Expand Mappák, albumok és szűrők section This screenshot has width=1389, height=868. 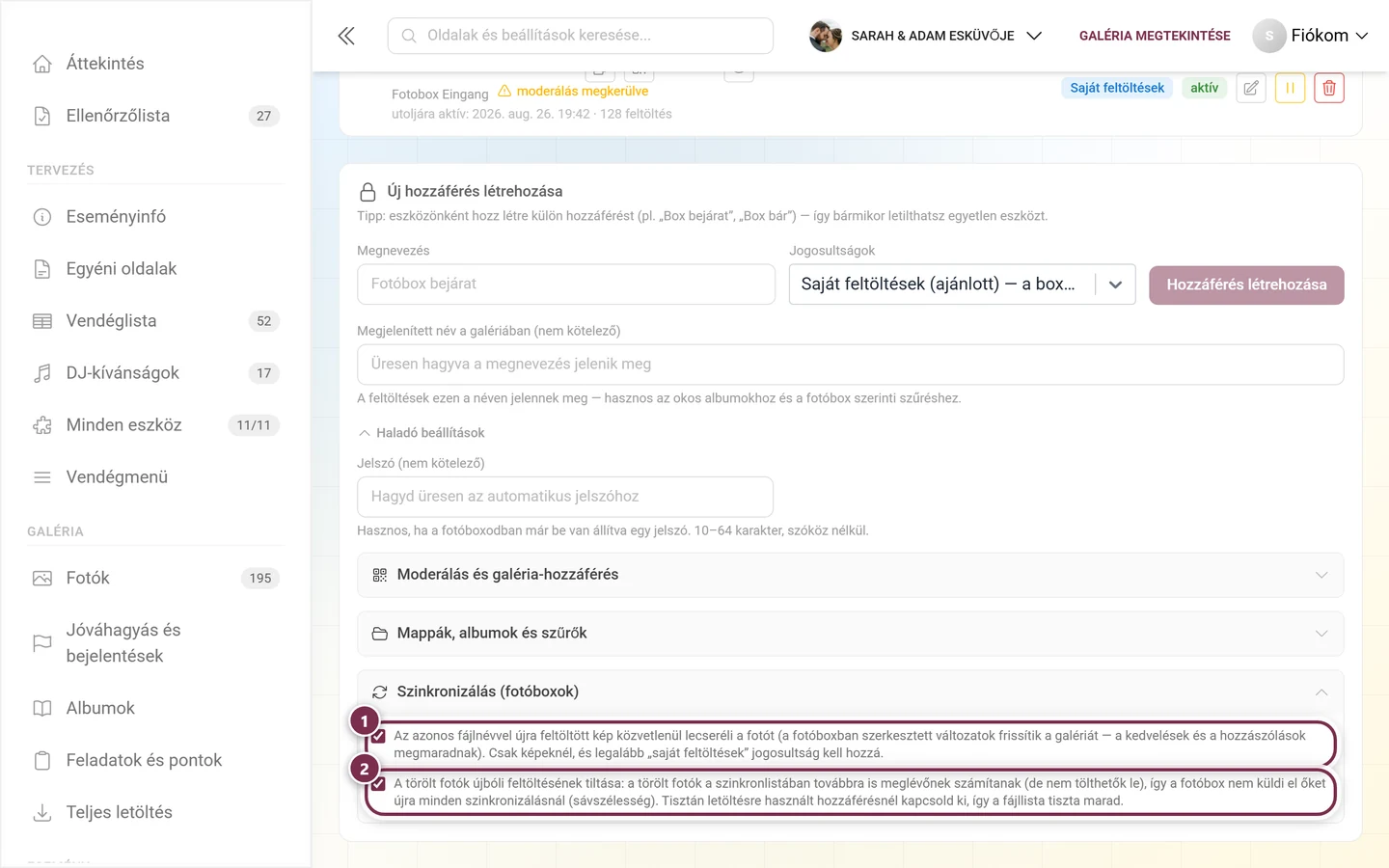tap(851, 634)
